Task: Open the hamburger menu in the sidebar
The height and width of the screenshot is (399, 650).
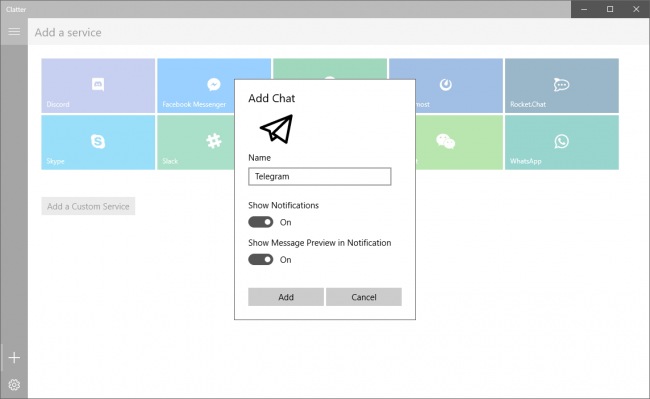Action: pyautogui.click(x=14, y=31)
